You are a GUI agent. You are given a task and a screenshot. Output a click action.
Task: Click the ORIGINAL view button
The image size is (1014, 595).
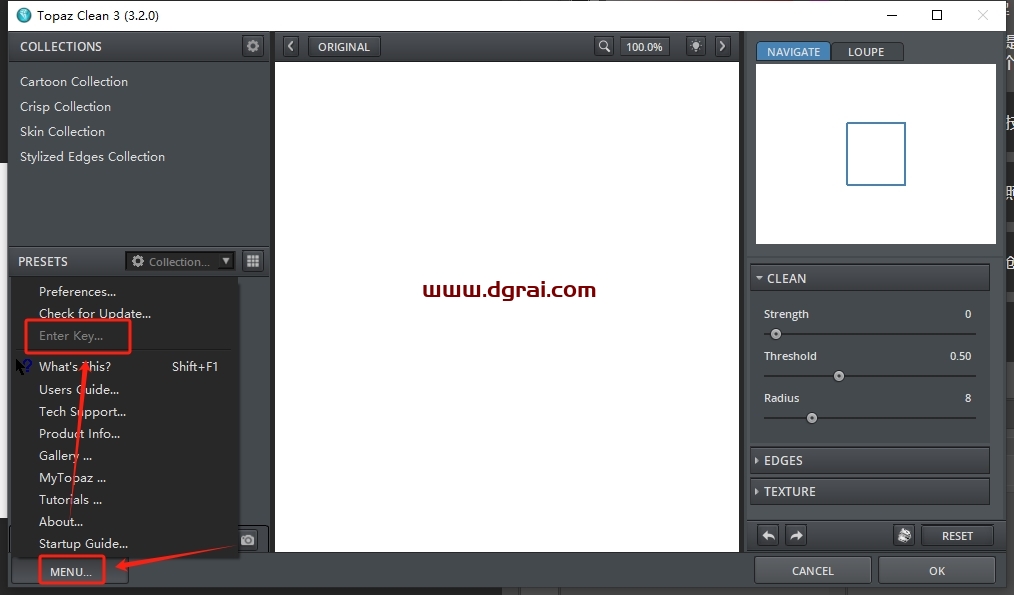coord(344,47)
